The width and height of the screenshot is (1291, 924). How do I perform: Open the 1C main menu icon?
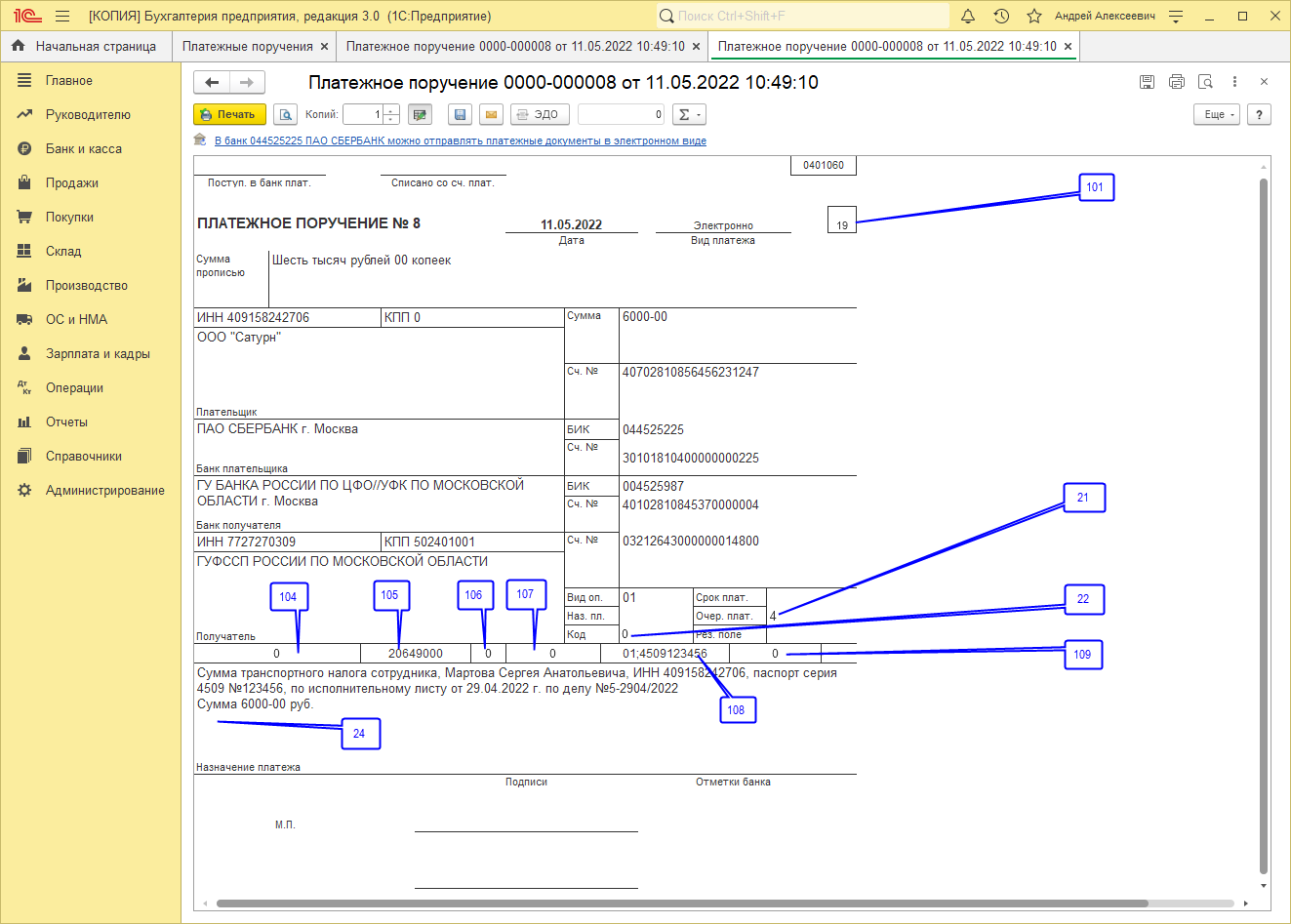(x=27, y=16)
